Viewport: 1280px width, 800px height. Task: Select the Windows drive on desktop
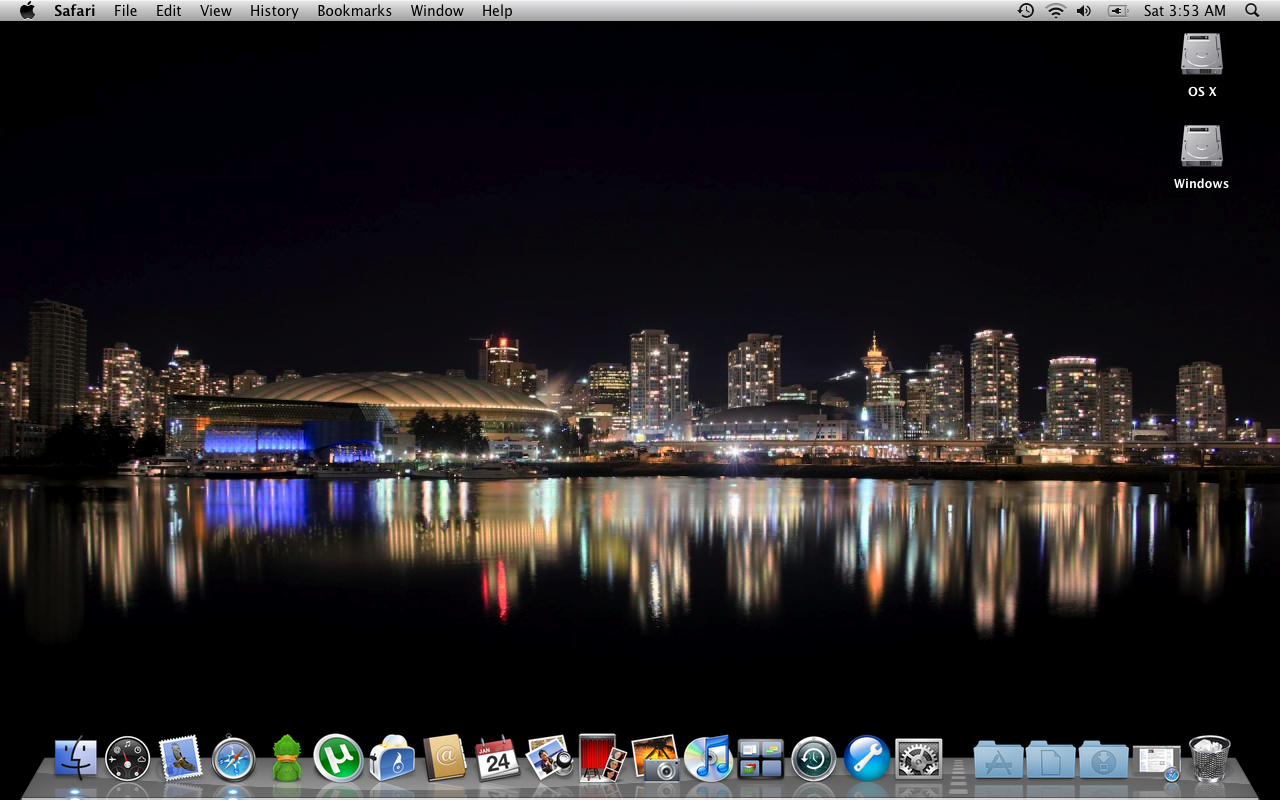pyautogui.click(x=1201, y=147)
